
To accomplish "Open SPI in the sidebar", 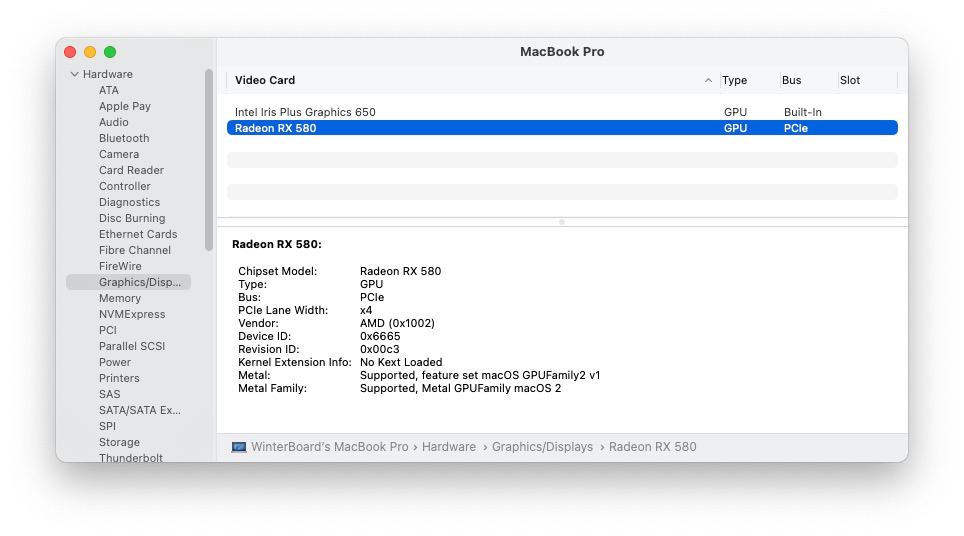I will point(107,425).
